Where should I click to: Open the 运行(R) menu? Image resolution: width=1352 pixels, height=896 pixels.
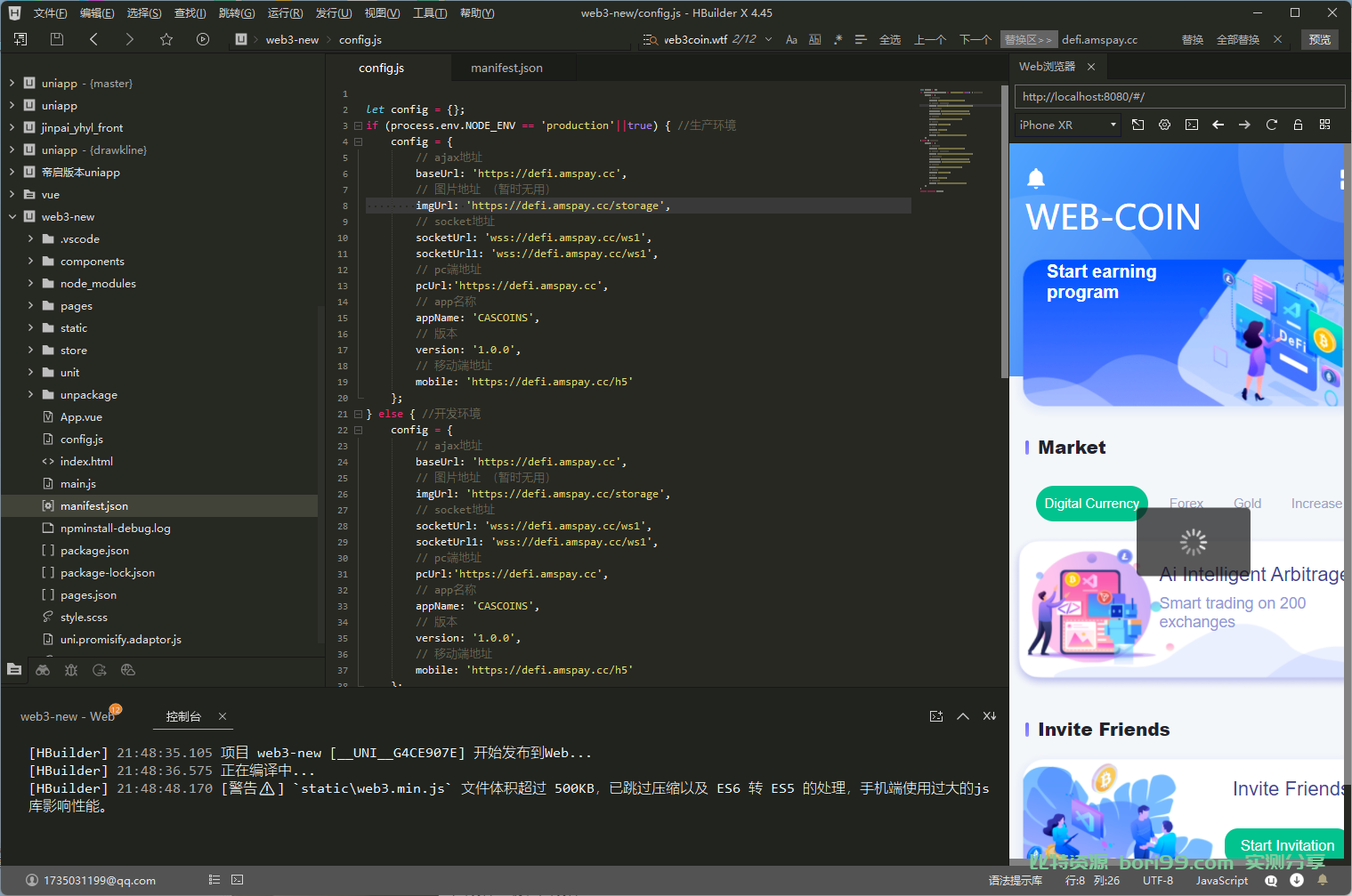[x=285, y=12]
